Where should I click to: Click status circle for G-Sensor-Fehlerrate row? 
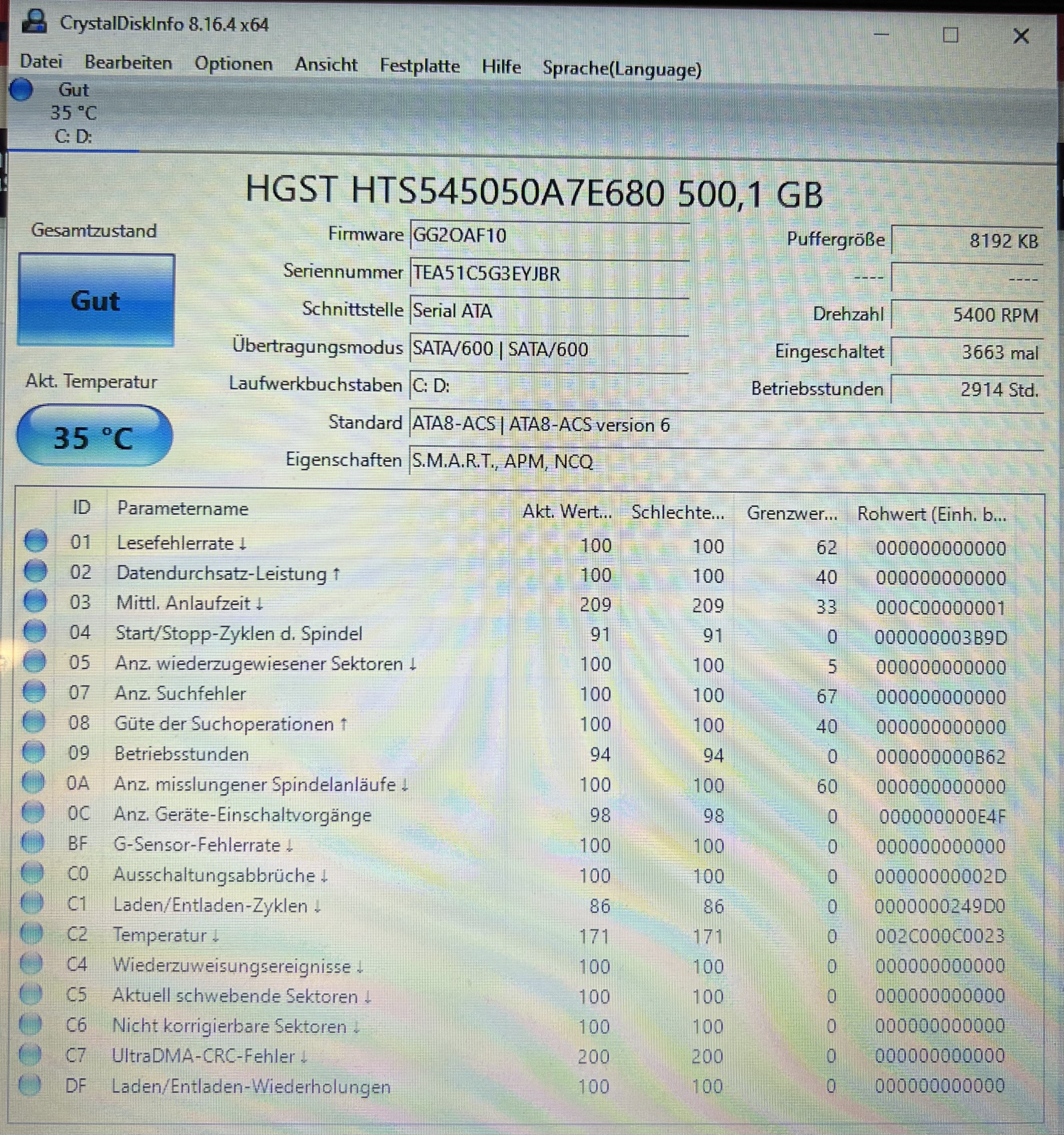[32, 843]
